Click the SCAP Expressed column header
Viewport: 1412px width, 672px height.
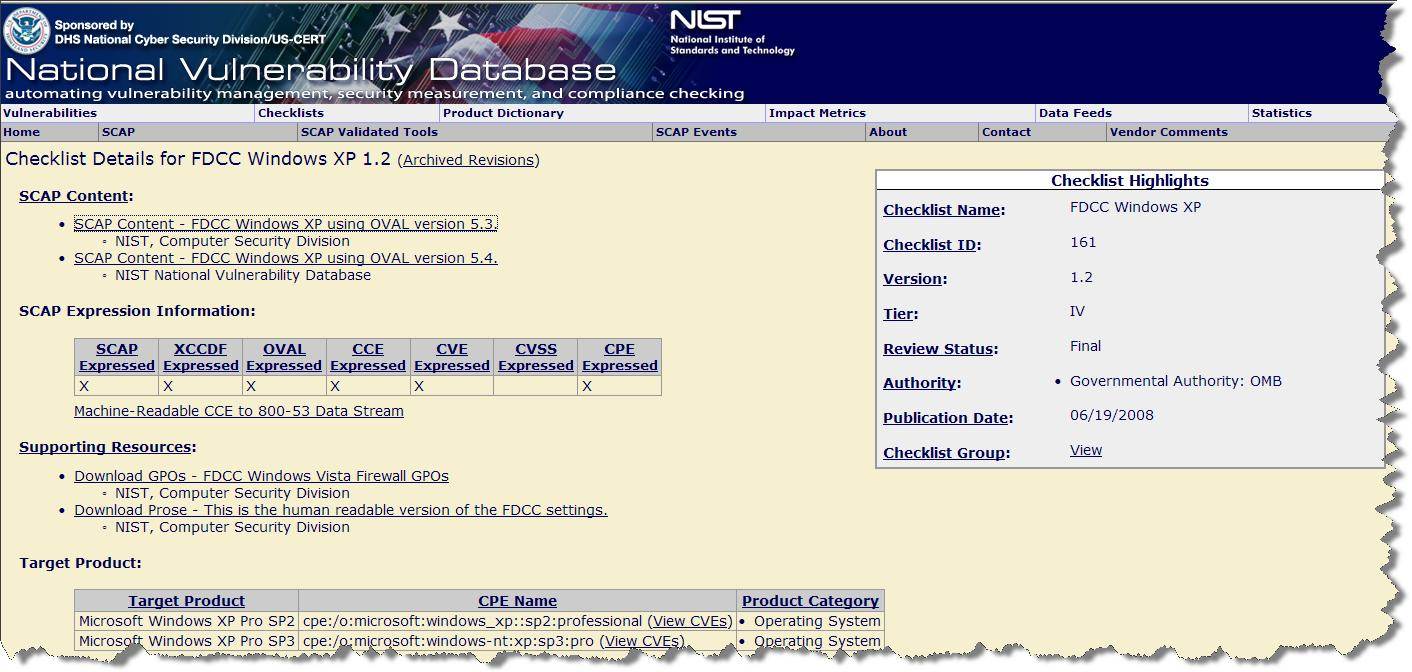[117, 357]
